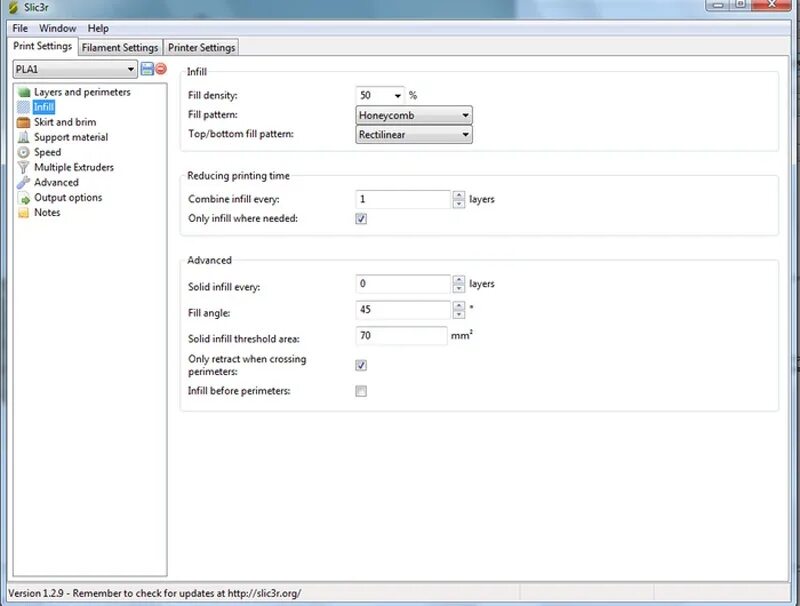Delete preset with red remove icon
Viewport: 800px width, 606px height.
pos(161,69)
